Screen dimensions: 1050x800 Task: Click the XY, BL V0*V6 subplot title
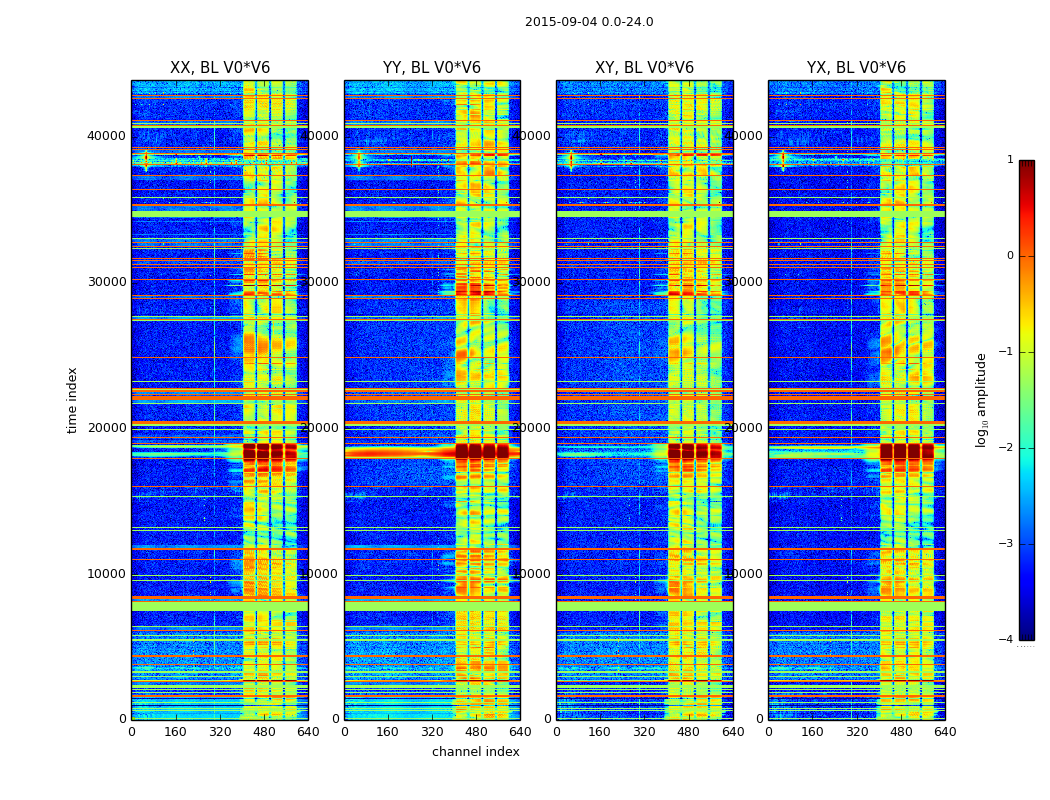tap(644, 68)
